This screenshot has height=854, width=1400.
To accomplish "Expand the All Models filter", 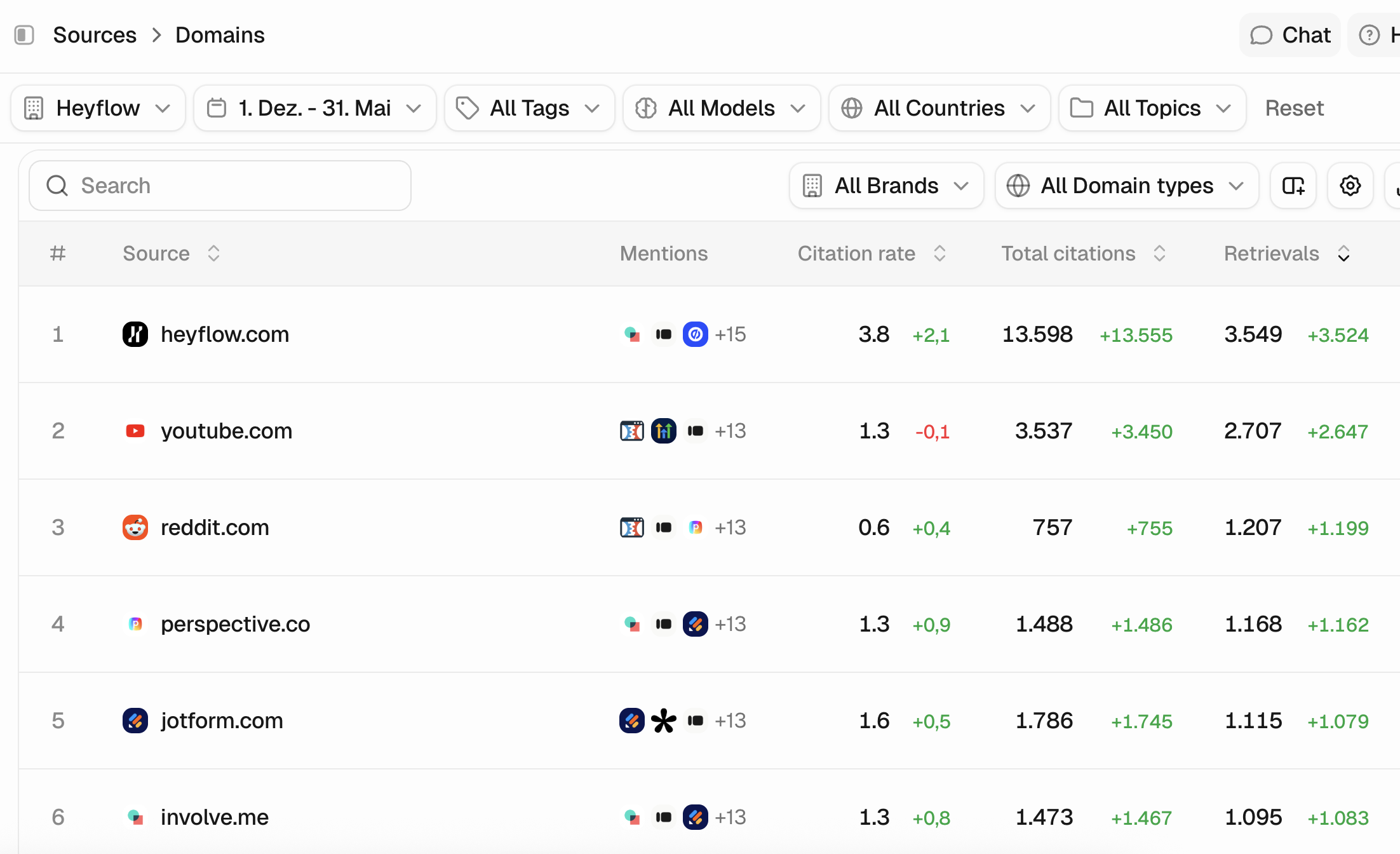I will point(722,108).
